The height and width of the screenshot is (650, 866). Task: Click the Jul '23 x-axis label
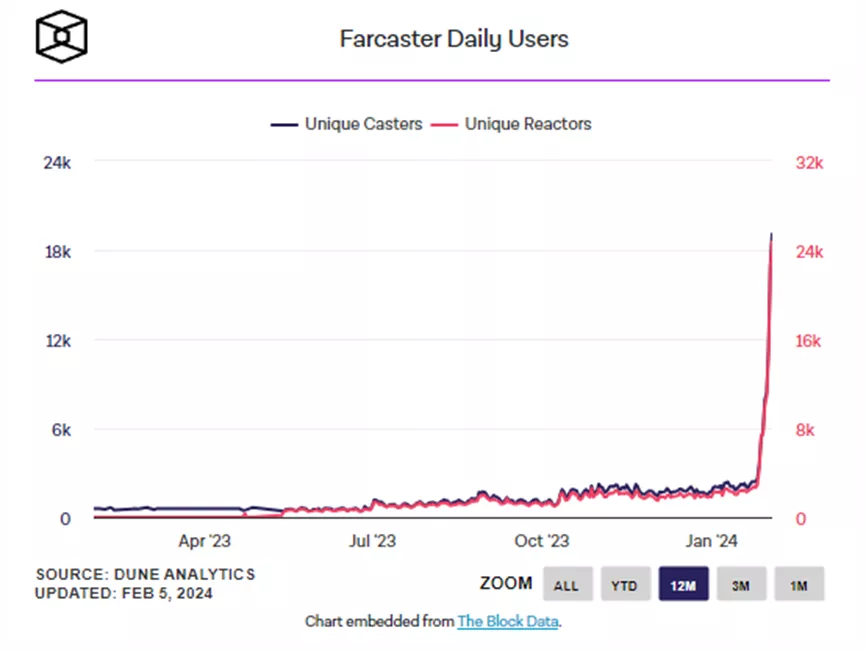(x=373, y=541)
